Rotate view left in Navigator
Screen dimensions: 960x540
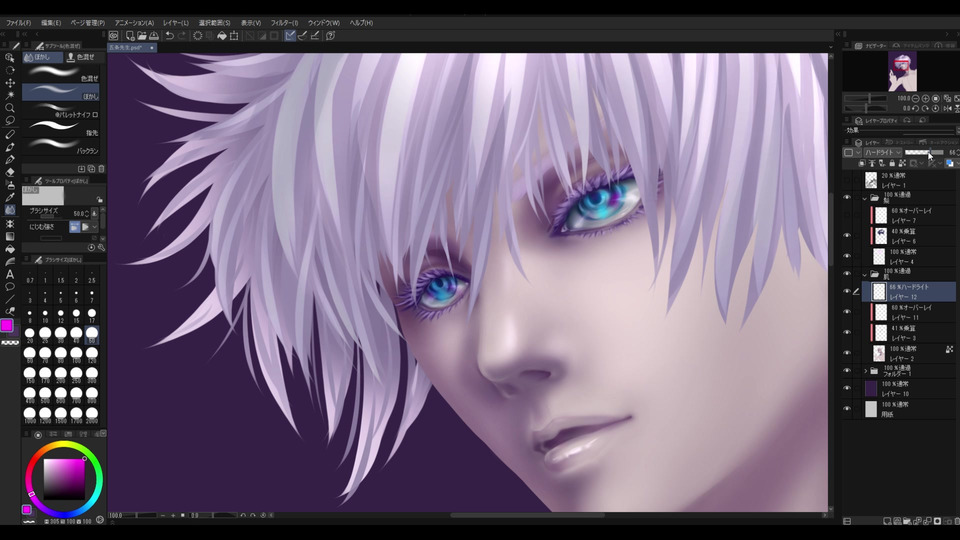[915, 108]
